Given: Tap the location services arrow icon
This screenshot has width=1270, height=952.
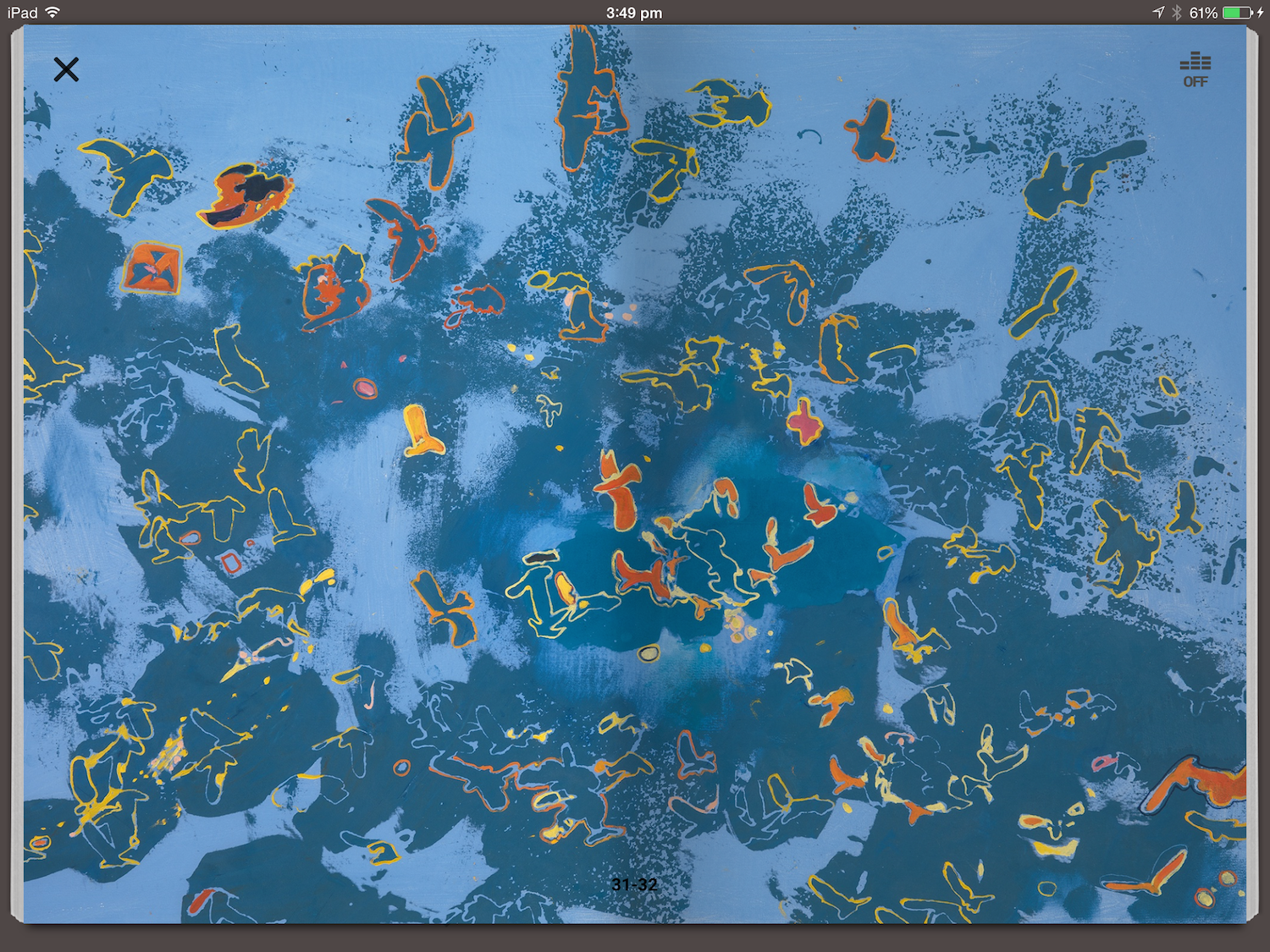Looking at the screenshot, I should pos(1158,13).
